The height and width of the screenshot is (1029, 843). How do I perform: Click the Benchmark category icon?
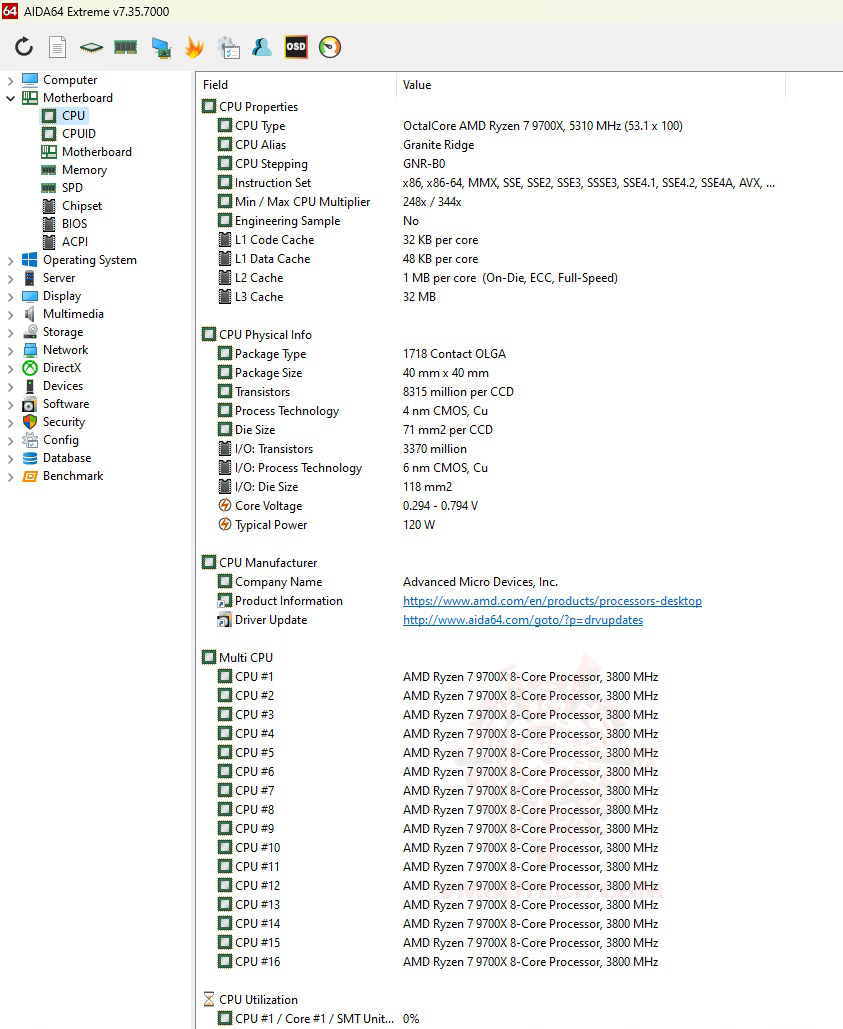tap(30, 476)
